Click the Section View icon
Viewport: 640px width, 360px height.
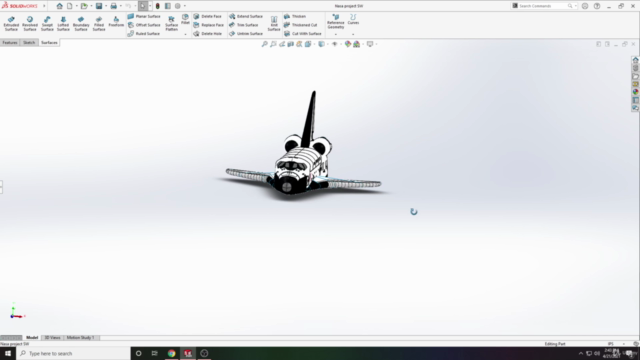click(x=291, y=44)
